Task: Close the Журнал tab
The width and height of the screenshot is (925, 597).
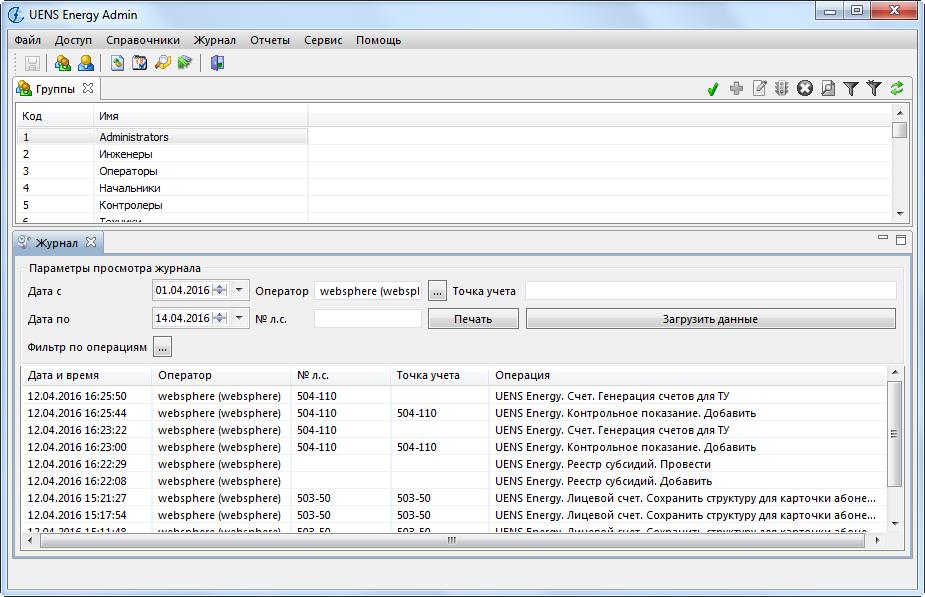Action: (91, 242)
